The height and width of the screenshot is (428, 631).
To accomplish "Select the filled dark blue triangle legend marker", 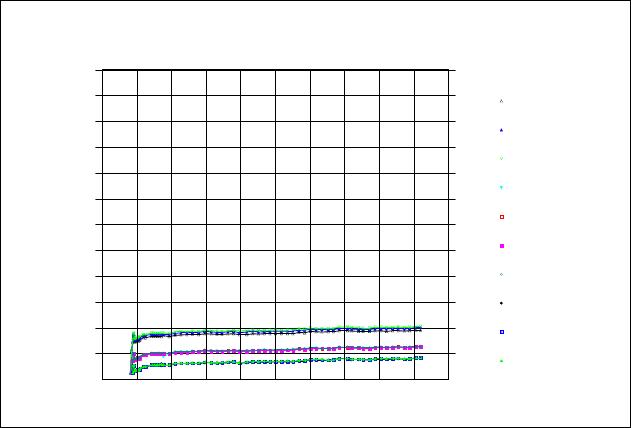I will coord(501,130).
